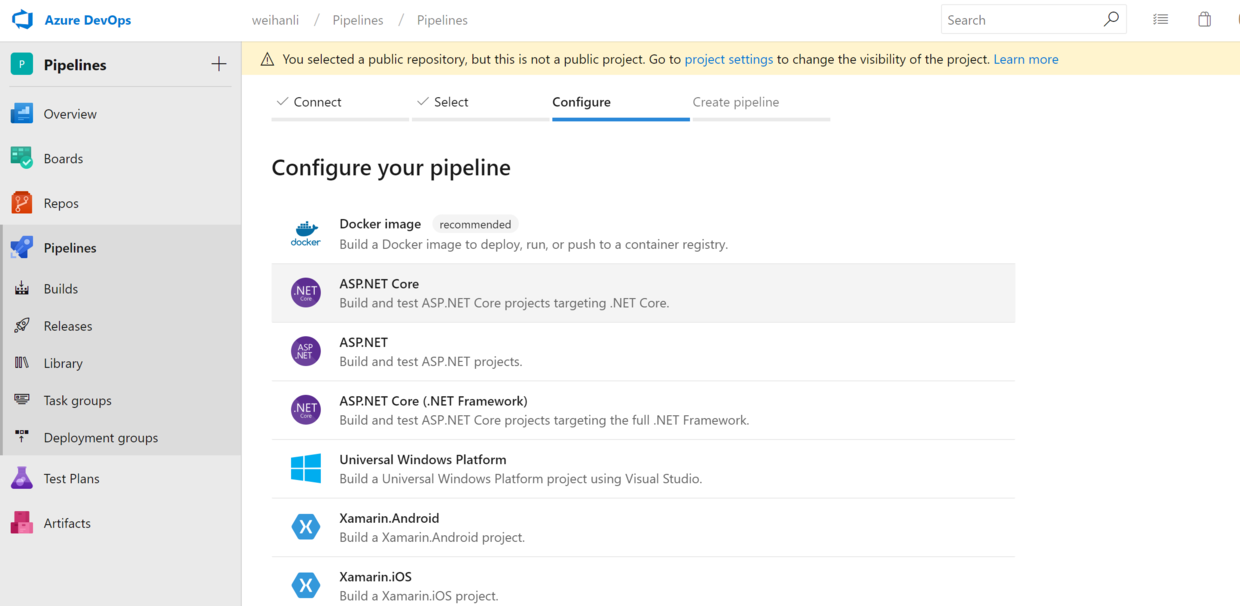Screen dimensions: 1240x606
Task: Click inside the Search input field
Action: pos(1020,20)
